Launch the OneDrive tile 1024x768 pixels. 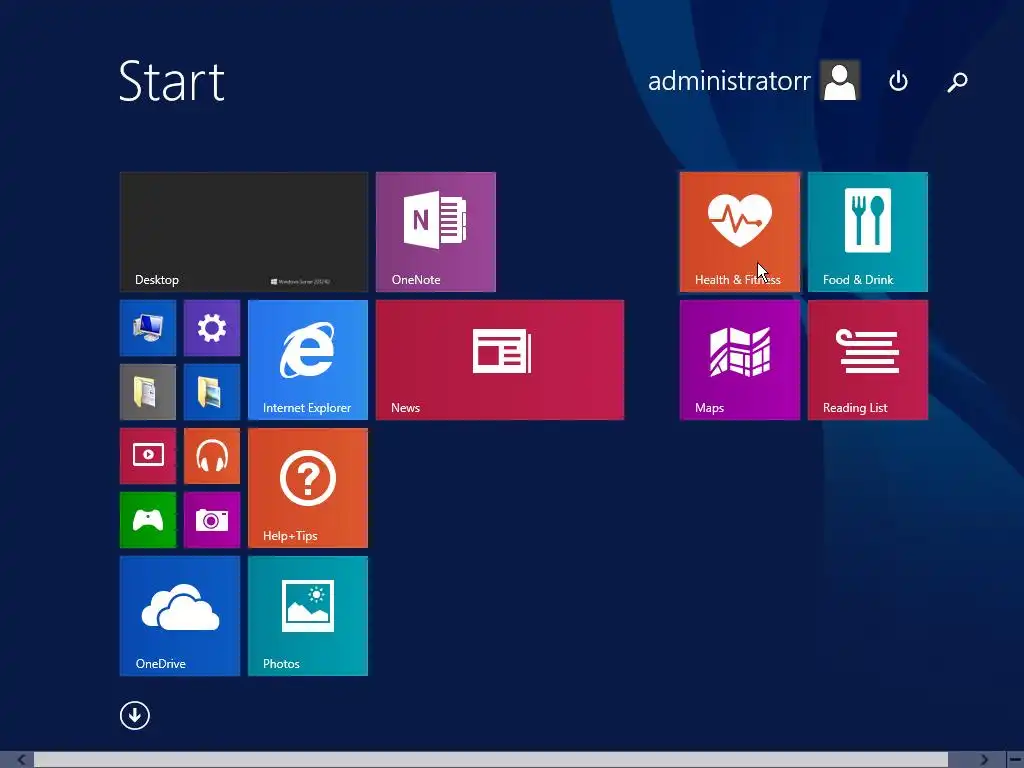180,616
